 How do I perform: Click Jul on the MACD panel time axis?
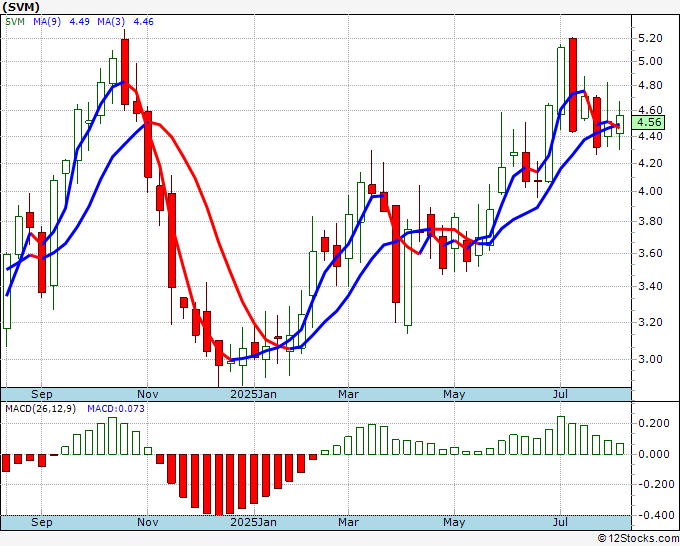pos(560,522)
